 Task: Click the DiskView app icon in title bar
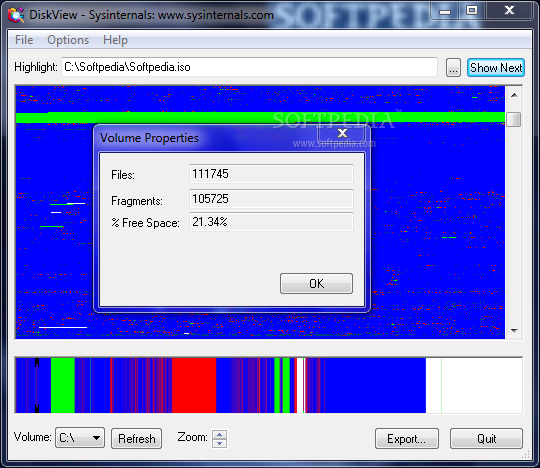pos(16,15)
